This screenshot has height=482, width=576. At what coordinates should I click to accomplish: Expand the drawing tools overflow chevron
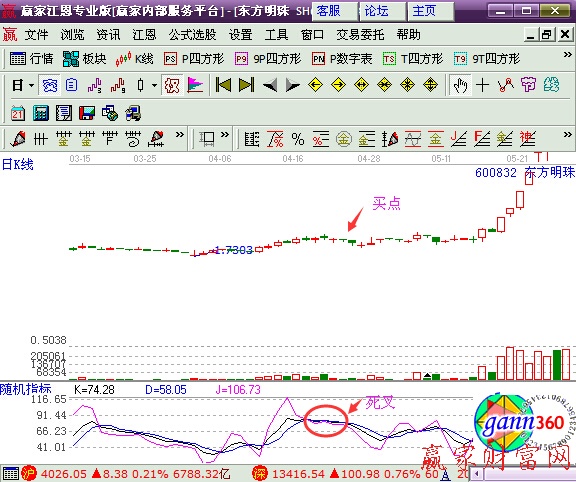click(x=180, y=135)
